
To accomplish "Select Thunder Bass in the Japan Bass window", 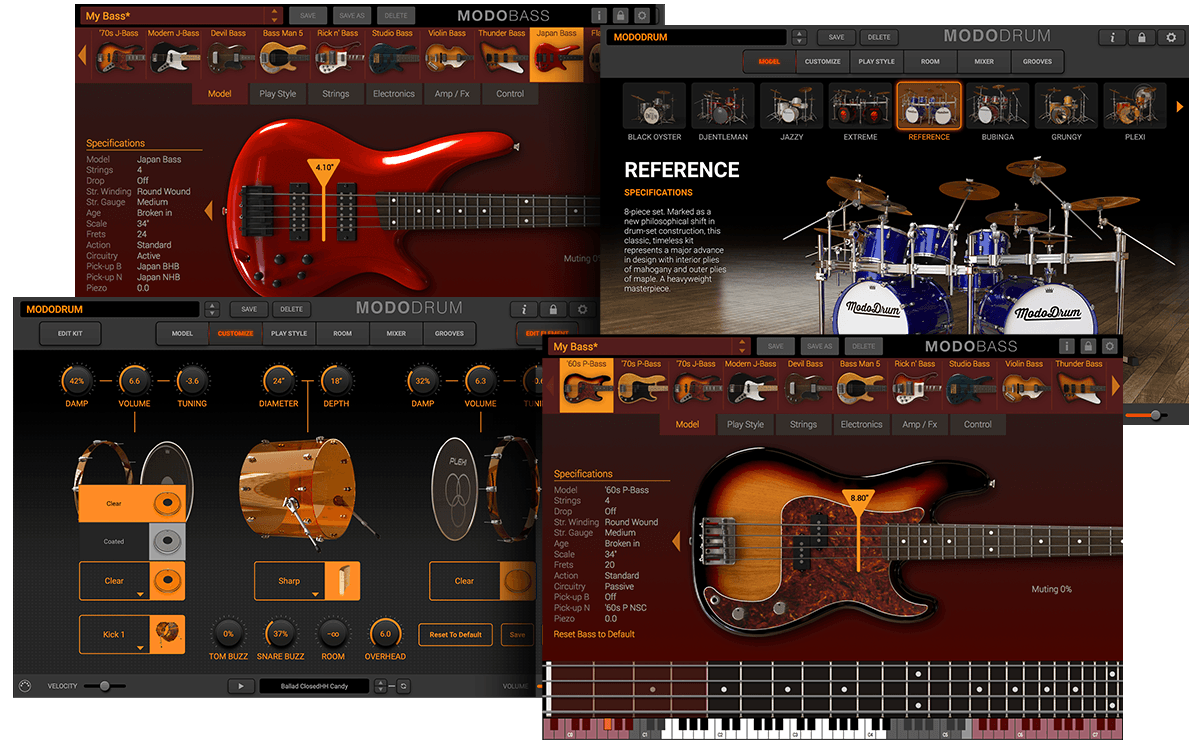I will (x=502, y=54).
